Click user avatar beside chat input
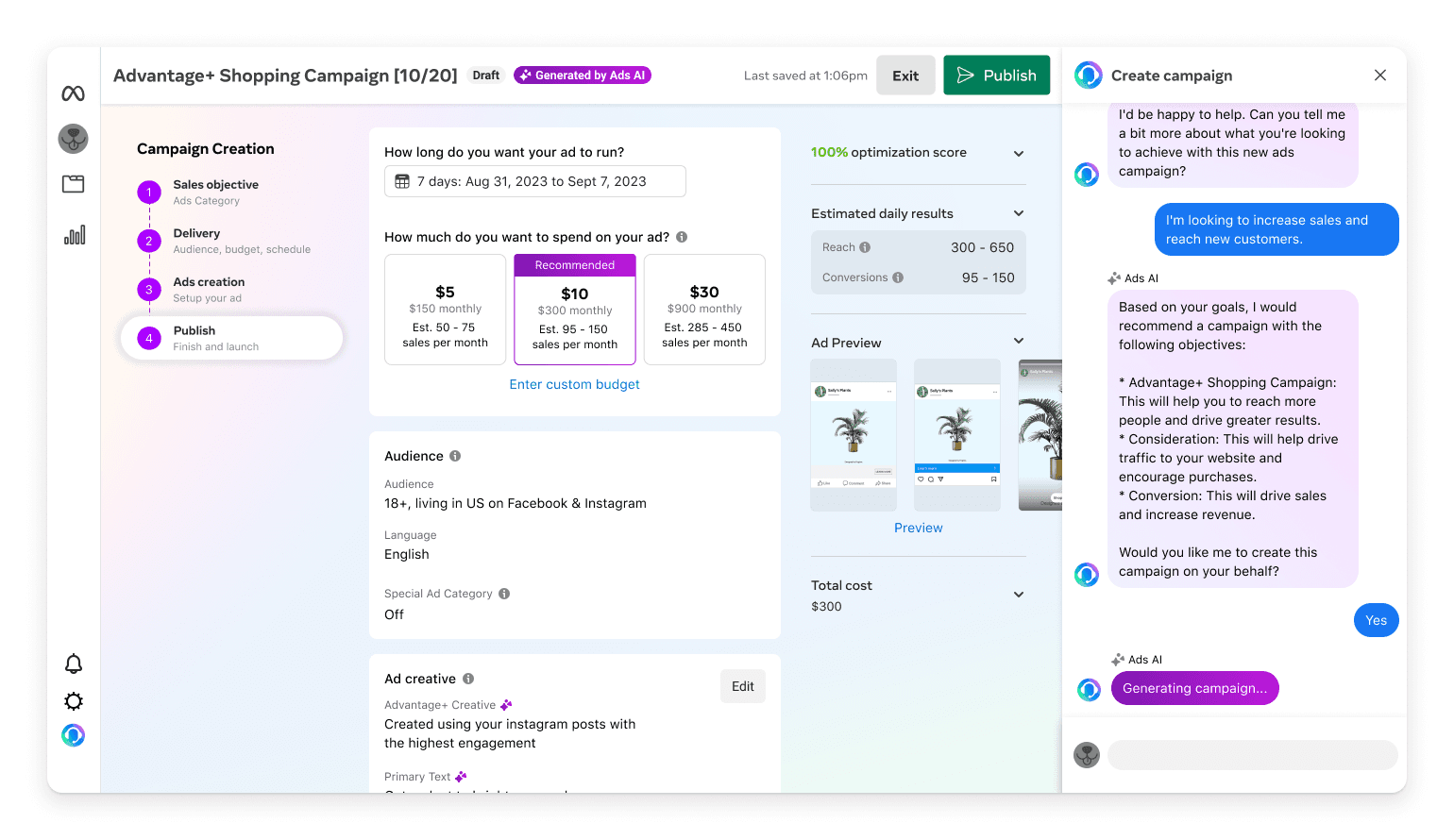1454x840 pixels. tap(1087, 755)
